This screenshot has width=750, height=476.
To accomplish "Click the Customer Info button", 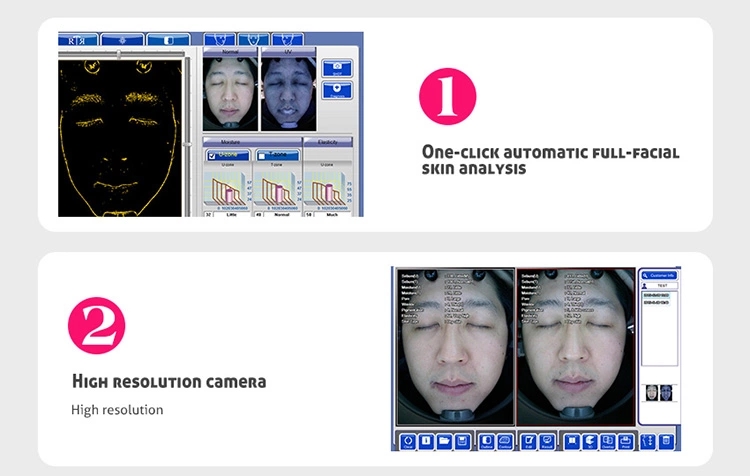I will (658, 274).
